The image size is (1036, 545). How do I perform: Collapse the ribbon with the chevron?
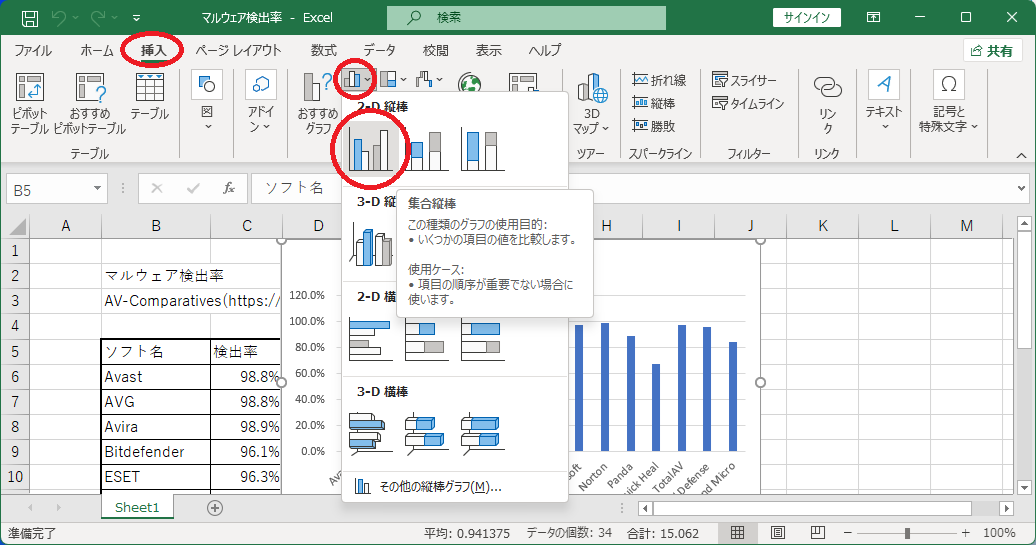coord(1021,155)
